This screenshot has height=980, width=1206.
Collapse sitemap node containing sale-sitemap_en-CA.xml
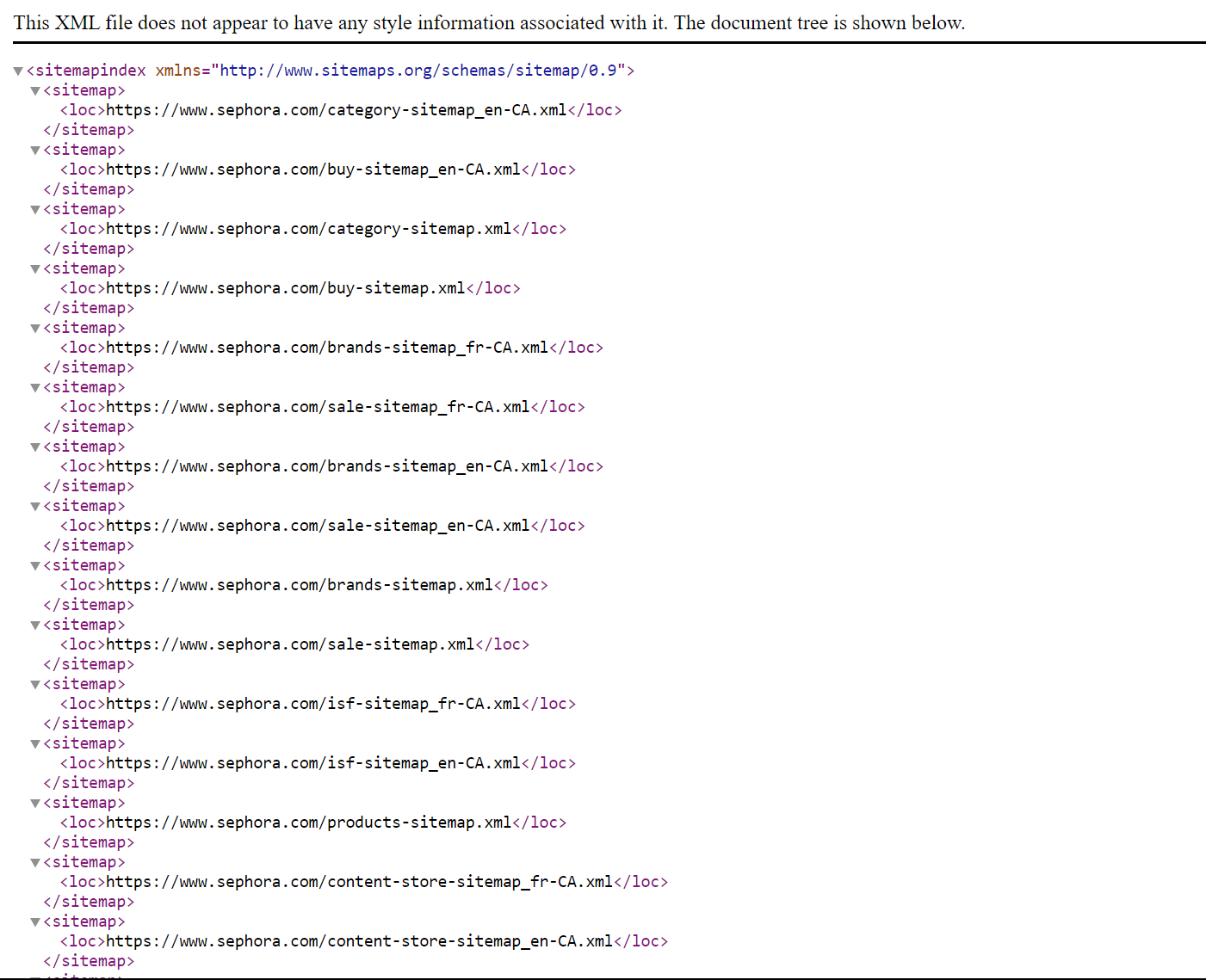pos(35,507)
